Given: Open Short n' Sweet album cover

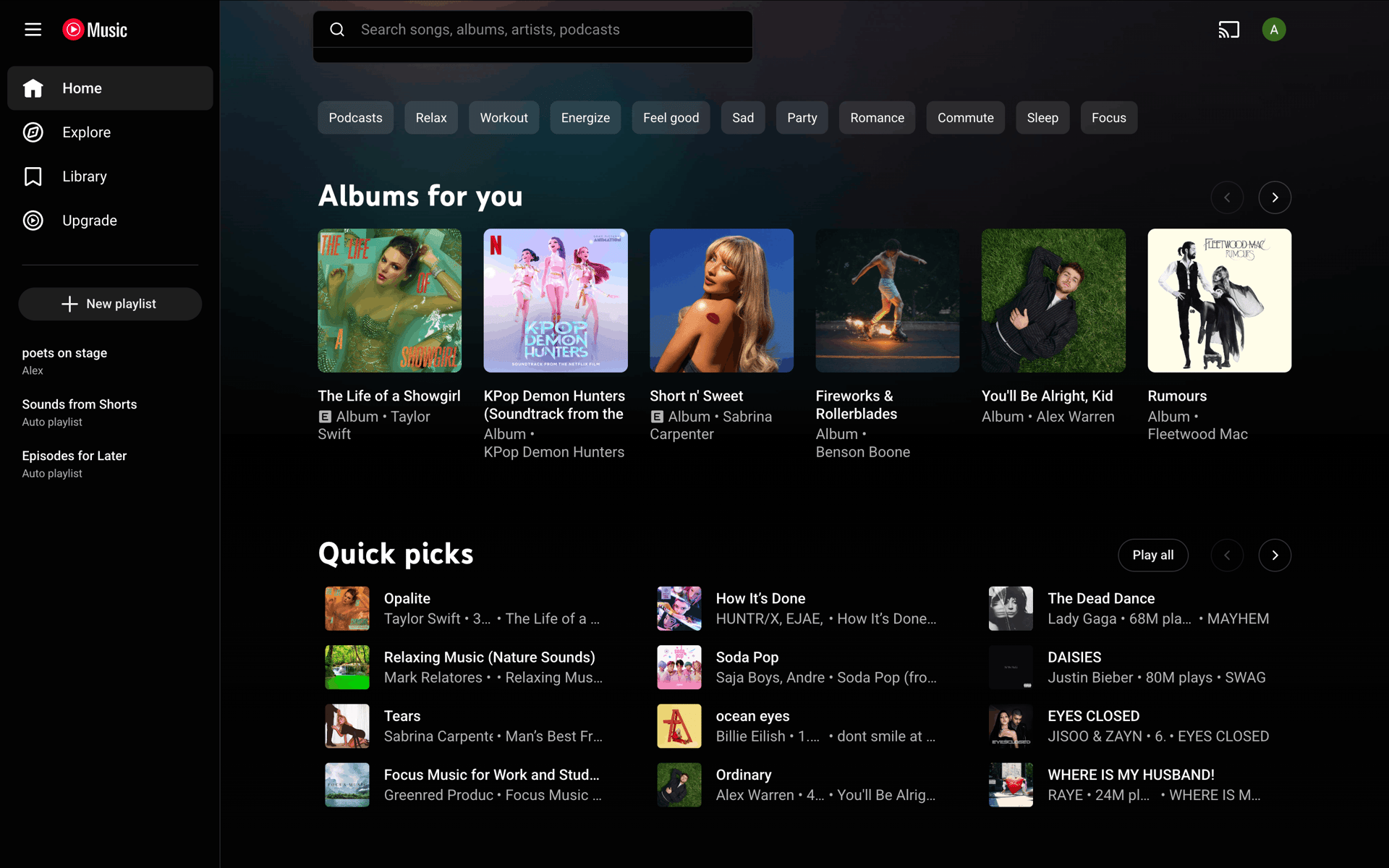Looking at the screenshot, I should pos(721,301).
